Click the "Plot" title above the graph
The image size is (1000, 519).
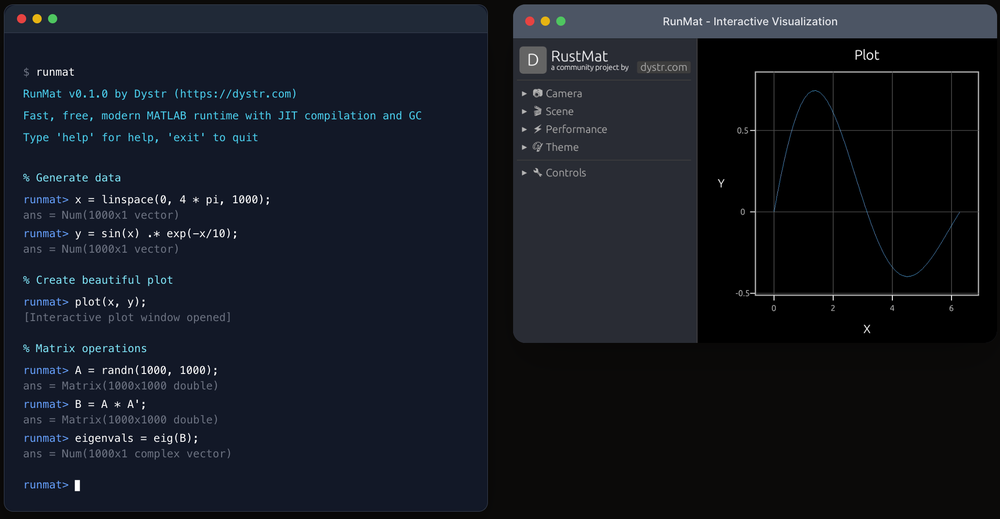click(866, 55)
